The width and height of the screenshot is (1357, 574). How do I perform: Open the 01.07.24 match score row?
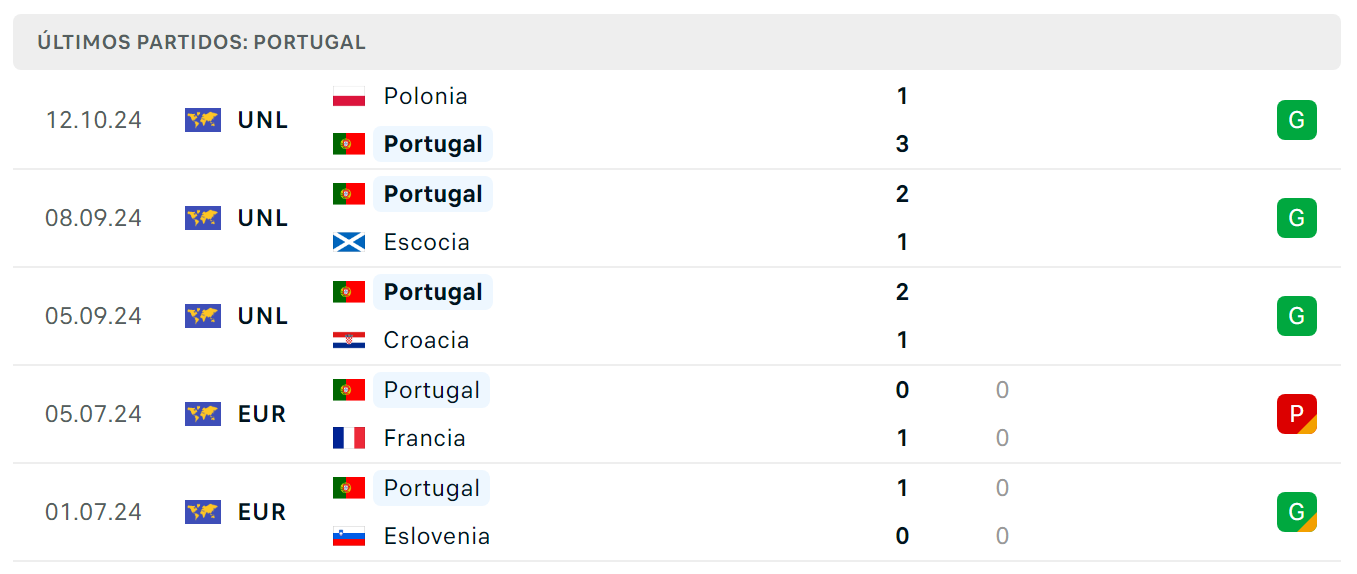tap(677, 512)
